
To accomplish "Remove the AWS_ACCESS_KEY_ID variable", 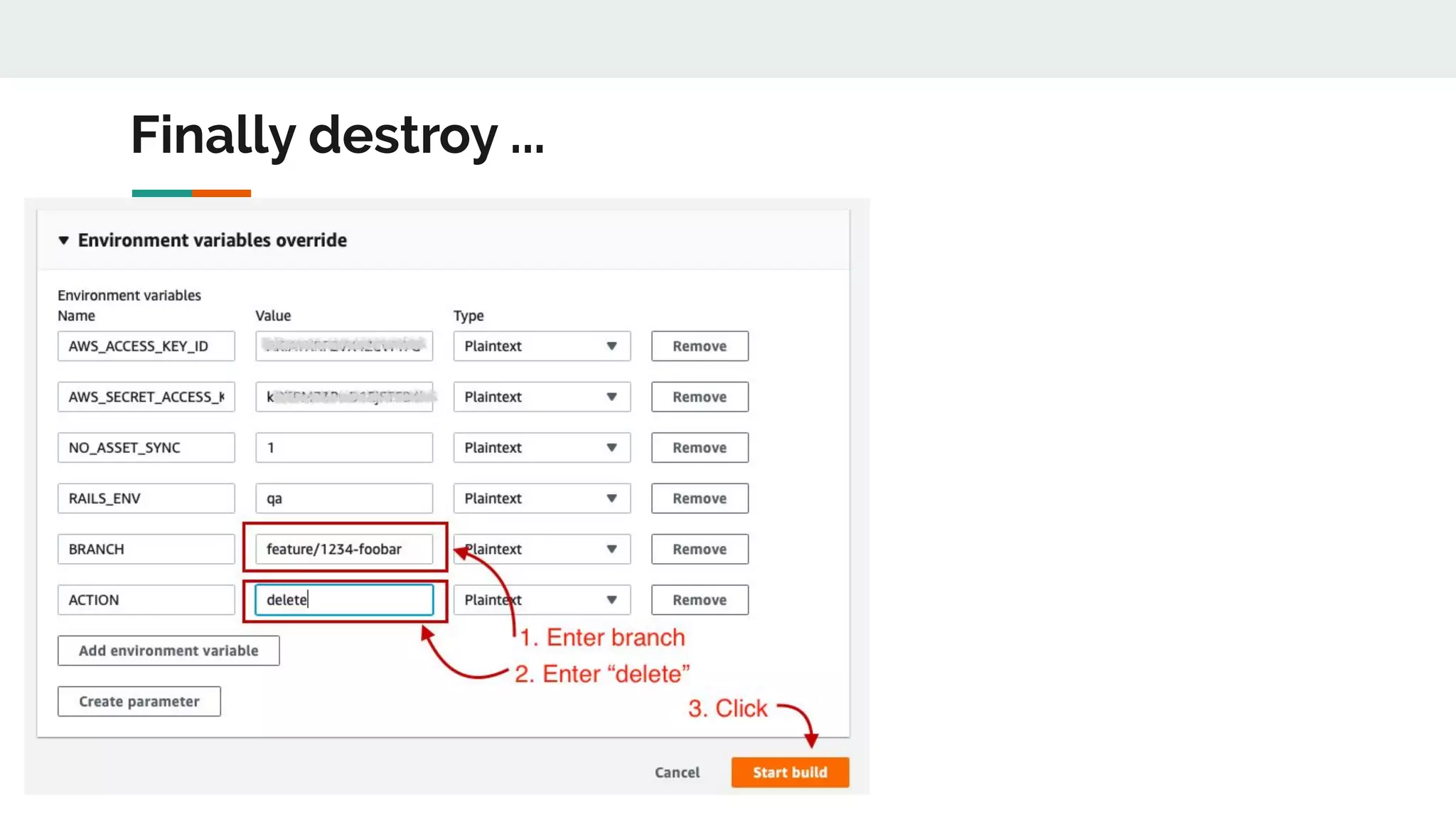I will pos(700,346).
